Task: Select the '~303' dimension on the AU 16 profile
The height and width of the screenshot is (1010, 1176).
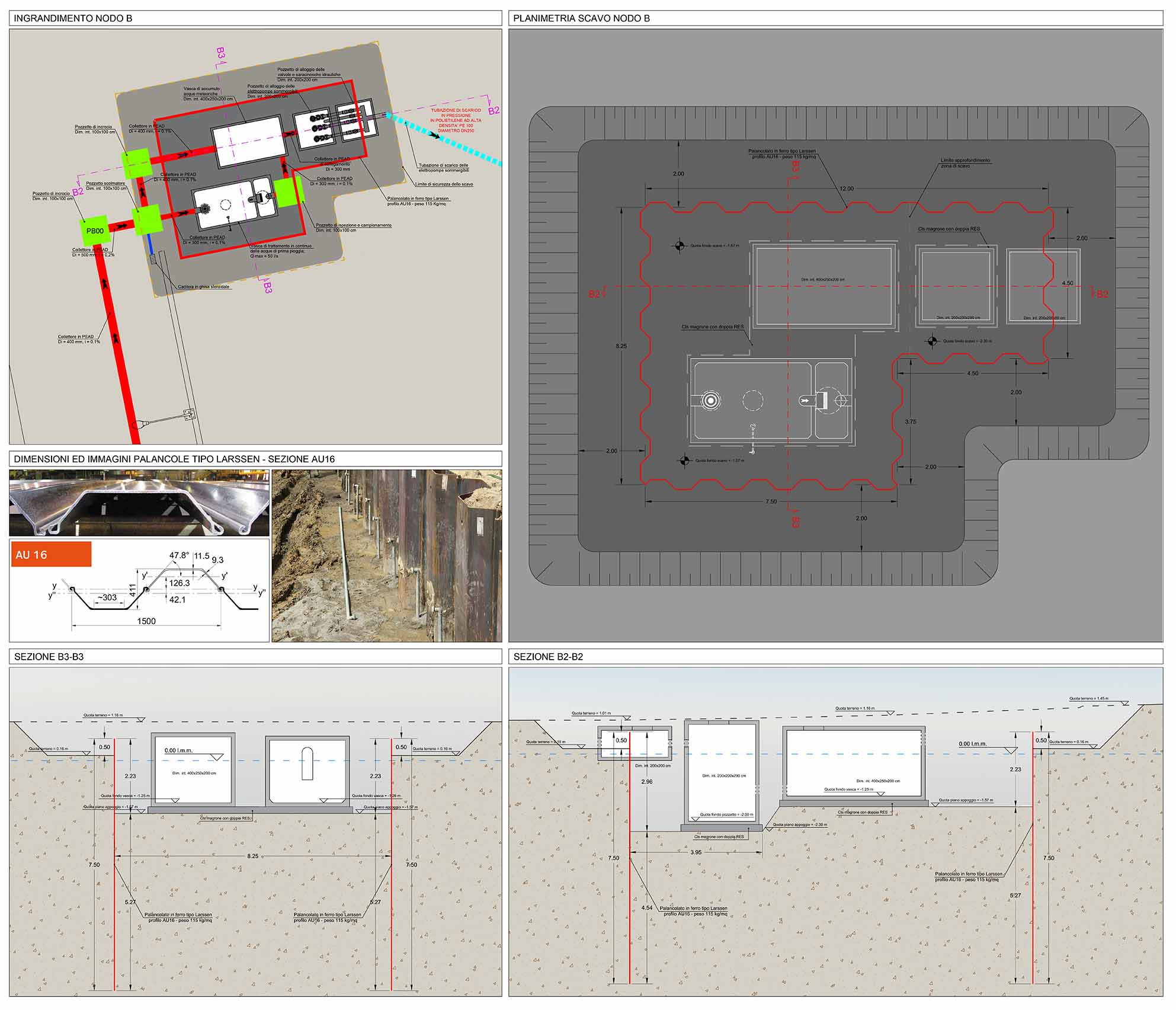Action: pyautogui.click(x=107, y=597)
